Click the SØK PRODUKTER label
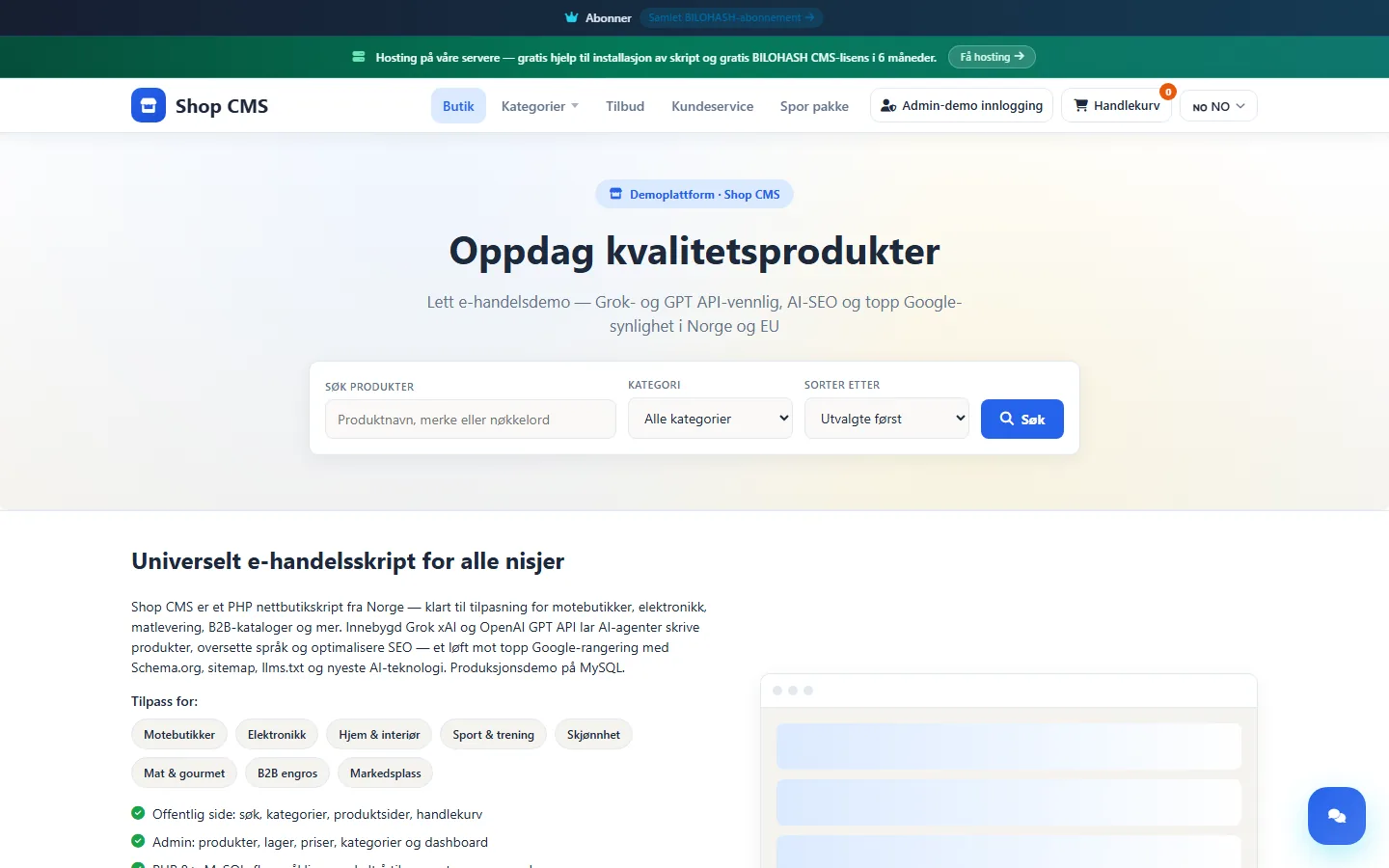Screen dimensions: 1389x868 369,387
